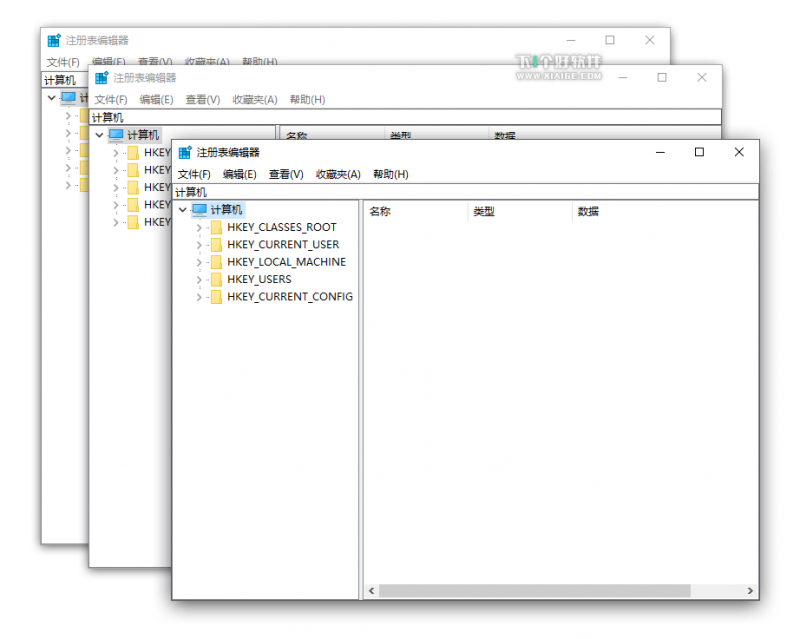
Task: Click the rearmost window's Registry Editor title icon
Action: [54, 40]
